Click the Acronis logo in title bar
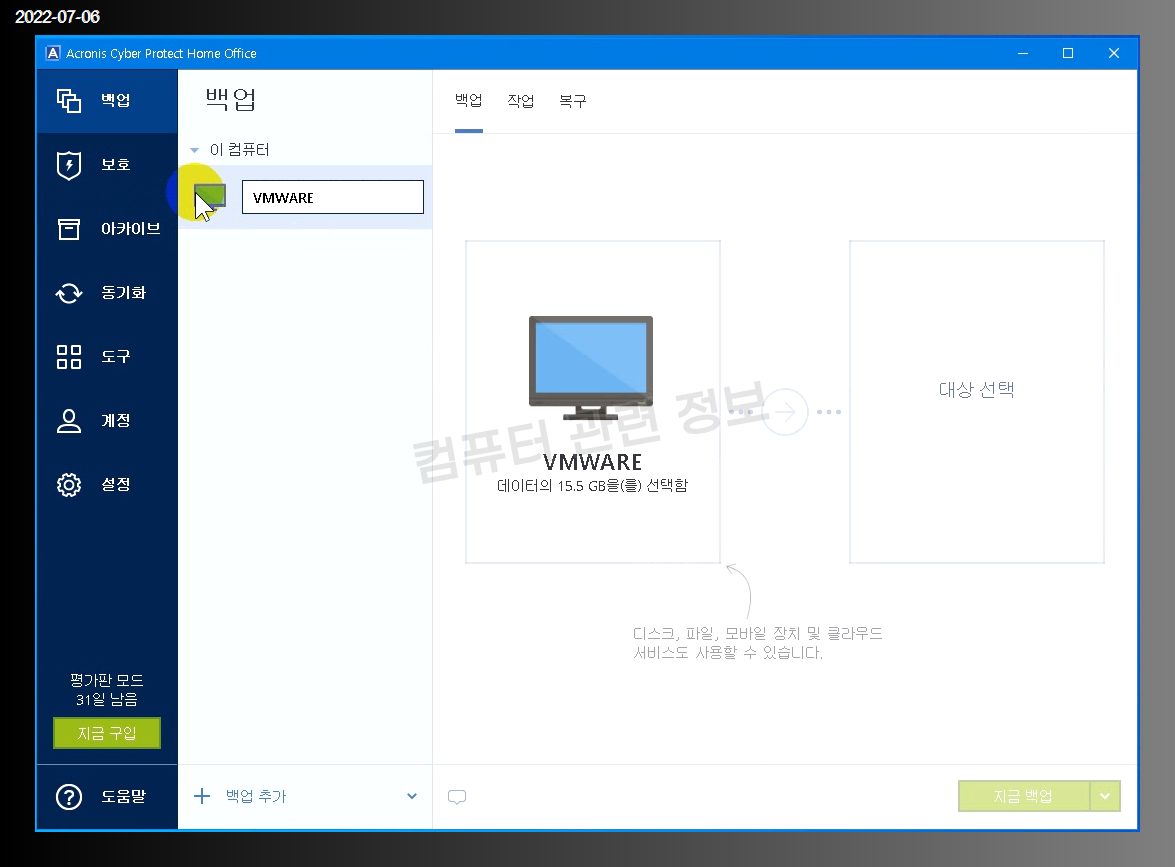This screenshot has width=1175, height=867. (x=52, y=53)
